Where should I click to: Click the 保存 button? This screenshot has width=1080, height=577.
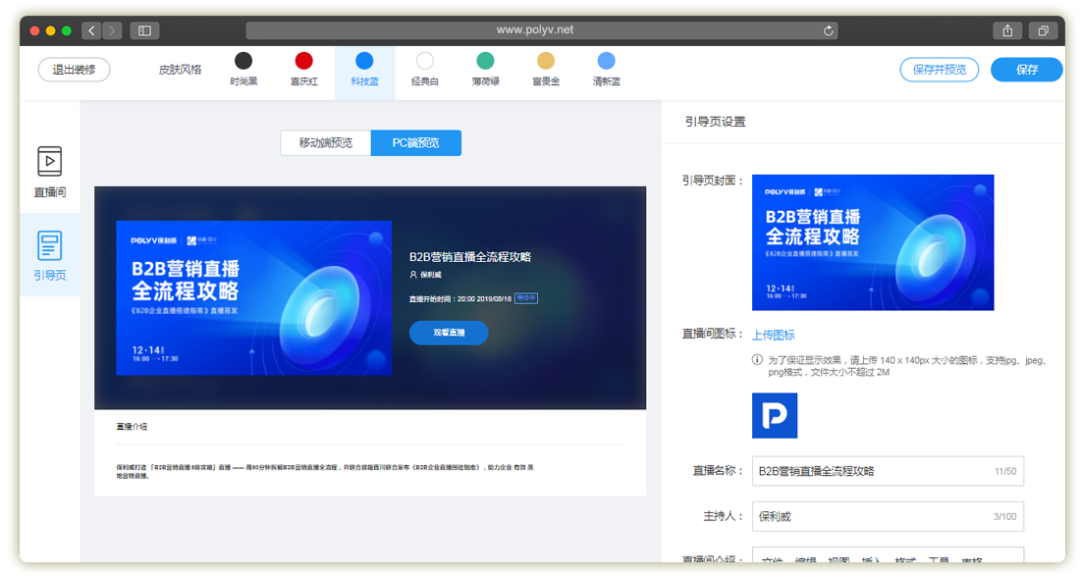(1026, 70)
